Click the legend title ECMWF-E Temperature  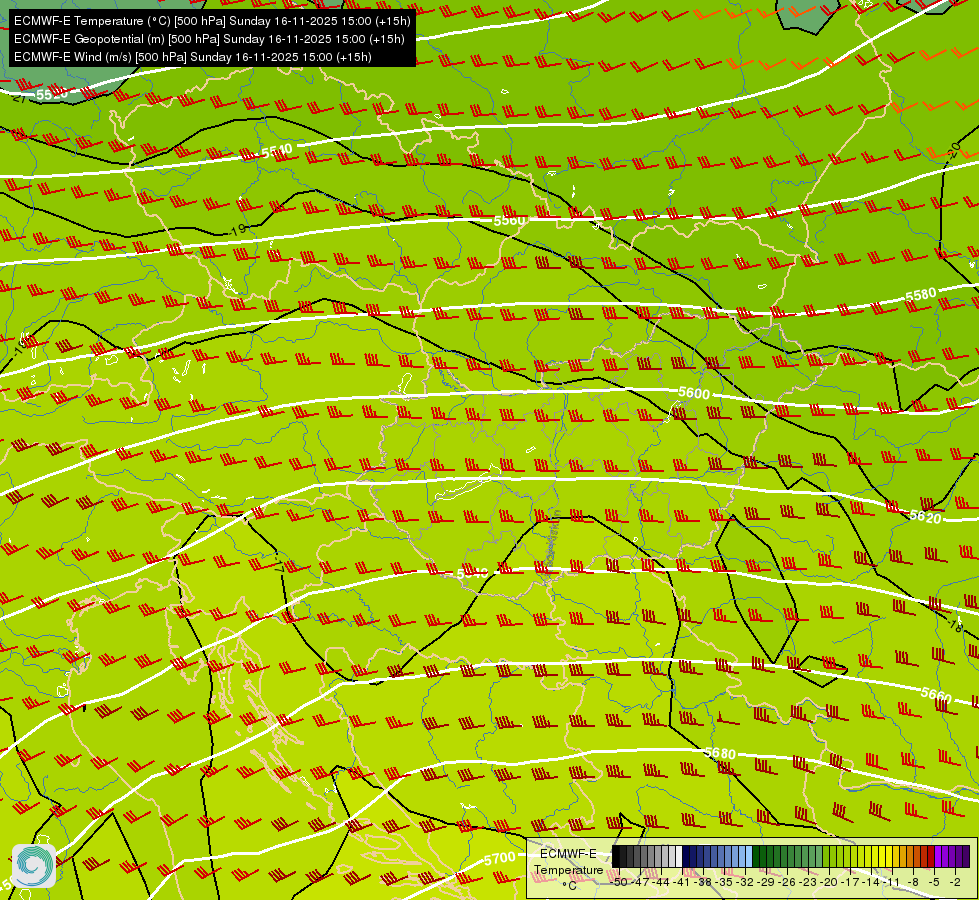point(568,862)
